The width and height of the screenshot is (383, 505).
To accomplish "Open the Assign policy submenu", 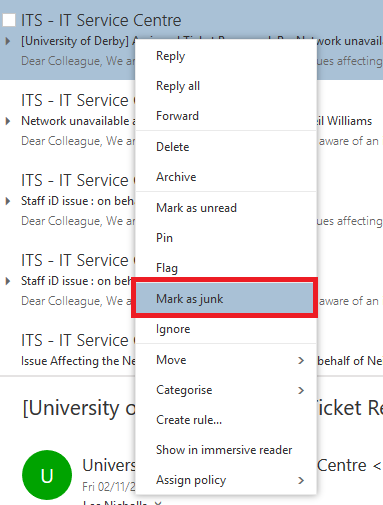I will 226,480.
